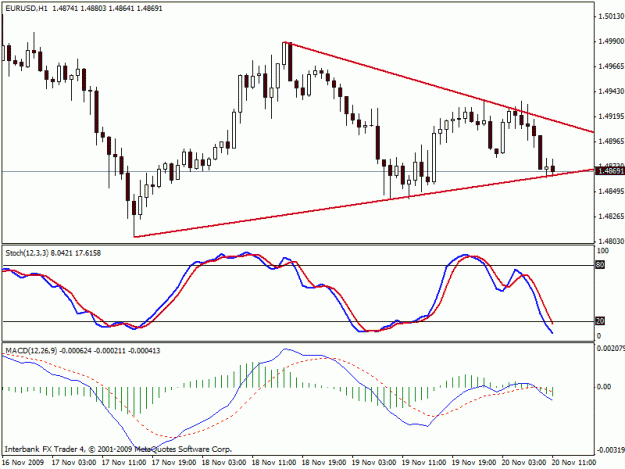Screen dimensions: 625x469
Task: Click the 19 Nov 11:00 time label
Action: 424,463
